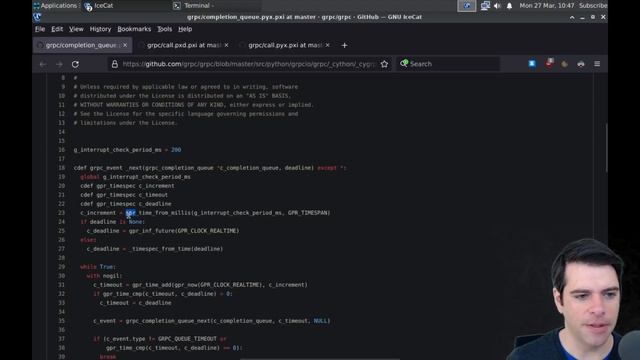
Task: Go back to the previous page
Action: [43, 64]
